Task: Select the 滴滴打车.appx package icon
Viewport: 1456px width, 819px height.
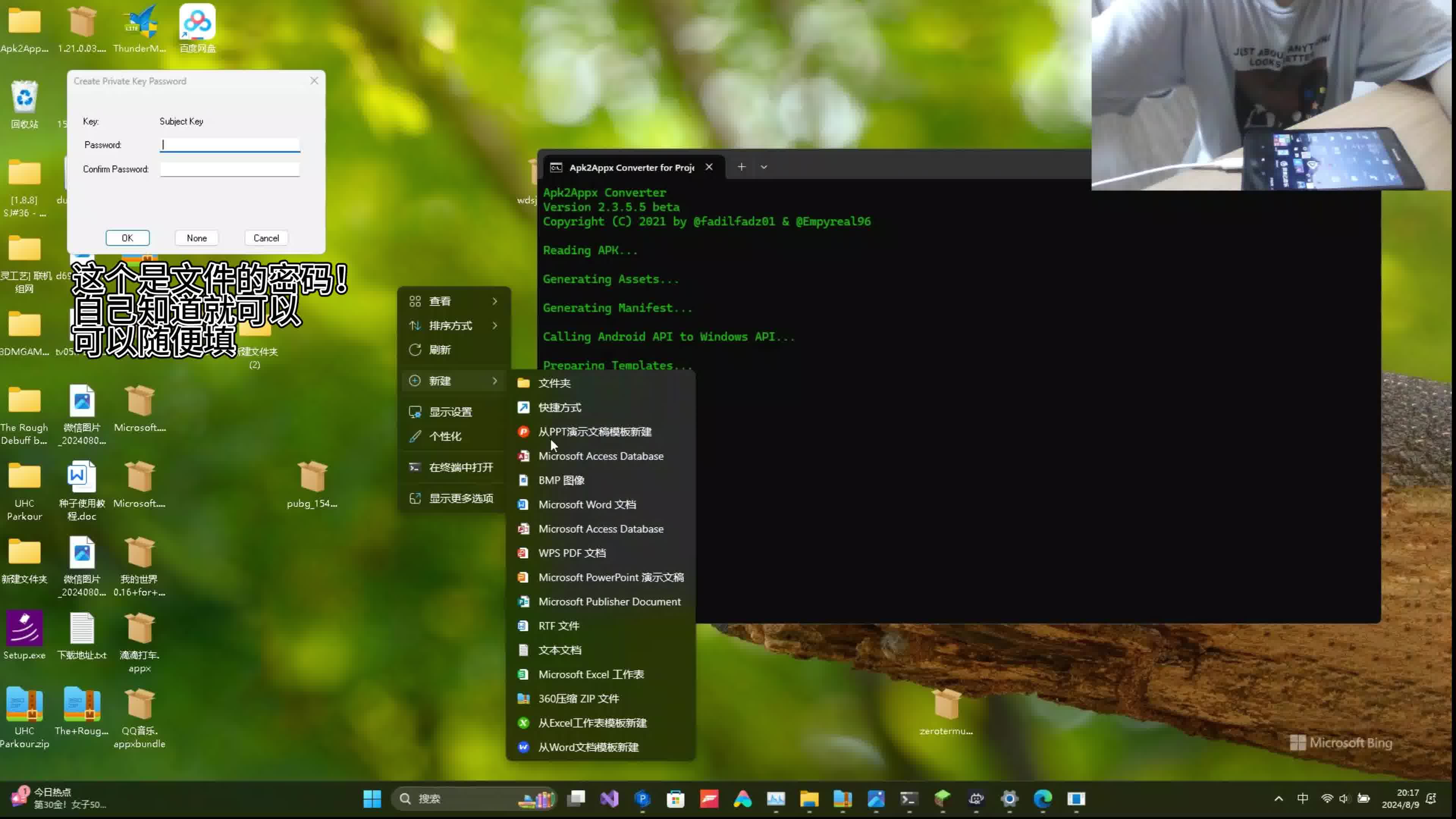Action: coord(140,643)
